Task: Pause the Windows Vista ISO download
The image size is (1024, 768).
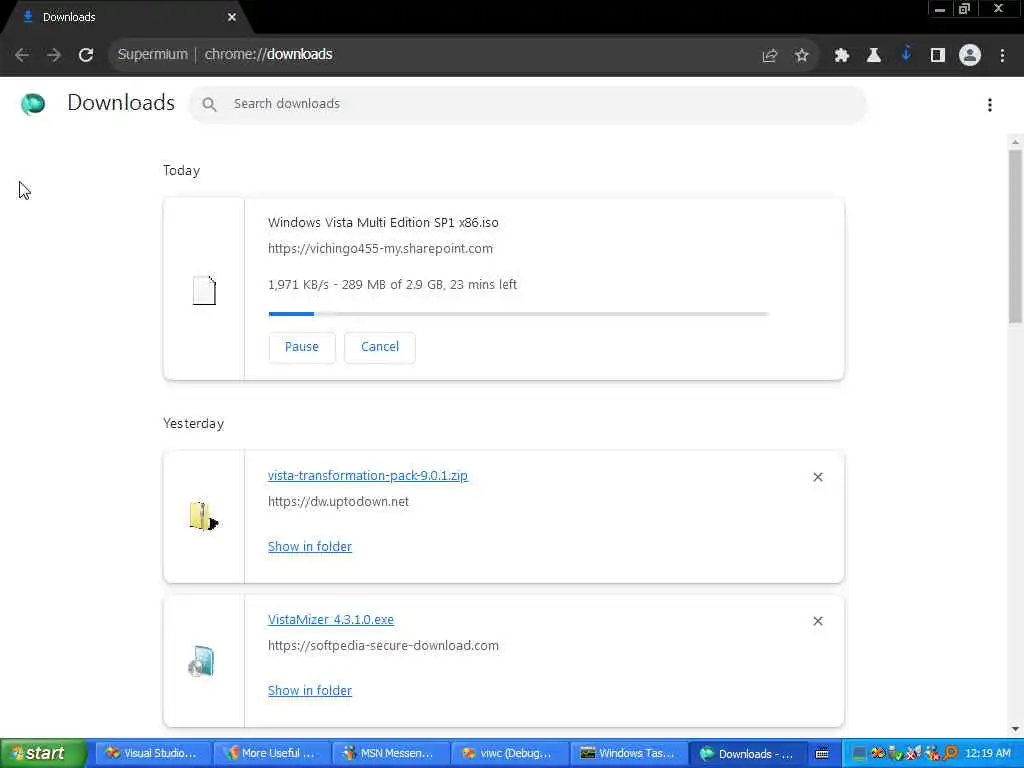Action: (x=302, y=347)
